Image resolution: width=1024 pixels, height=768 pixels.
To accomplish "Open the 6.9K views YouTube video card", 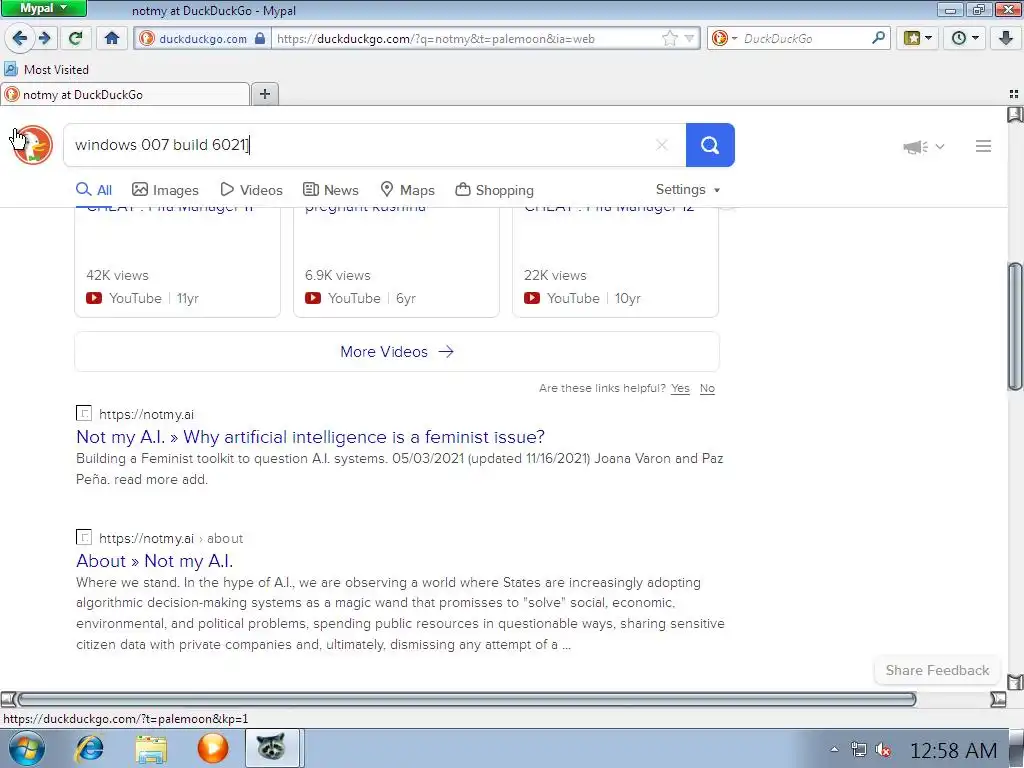I will pos(396,261).
